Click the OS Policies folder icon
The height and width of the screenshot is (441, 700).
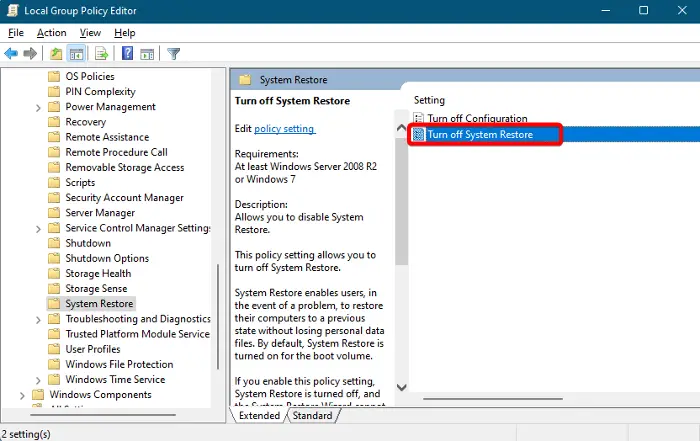click(x=54, y=76)
